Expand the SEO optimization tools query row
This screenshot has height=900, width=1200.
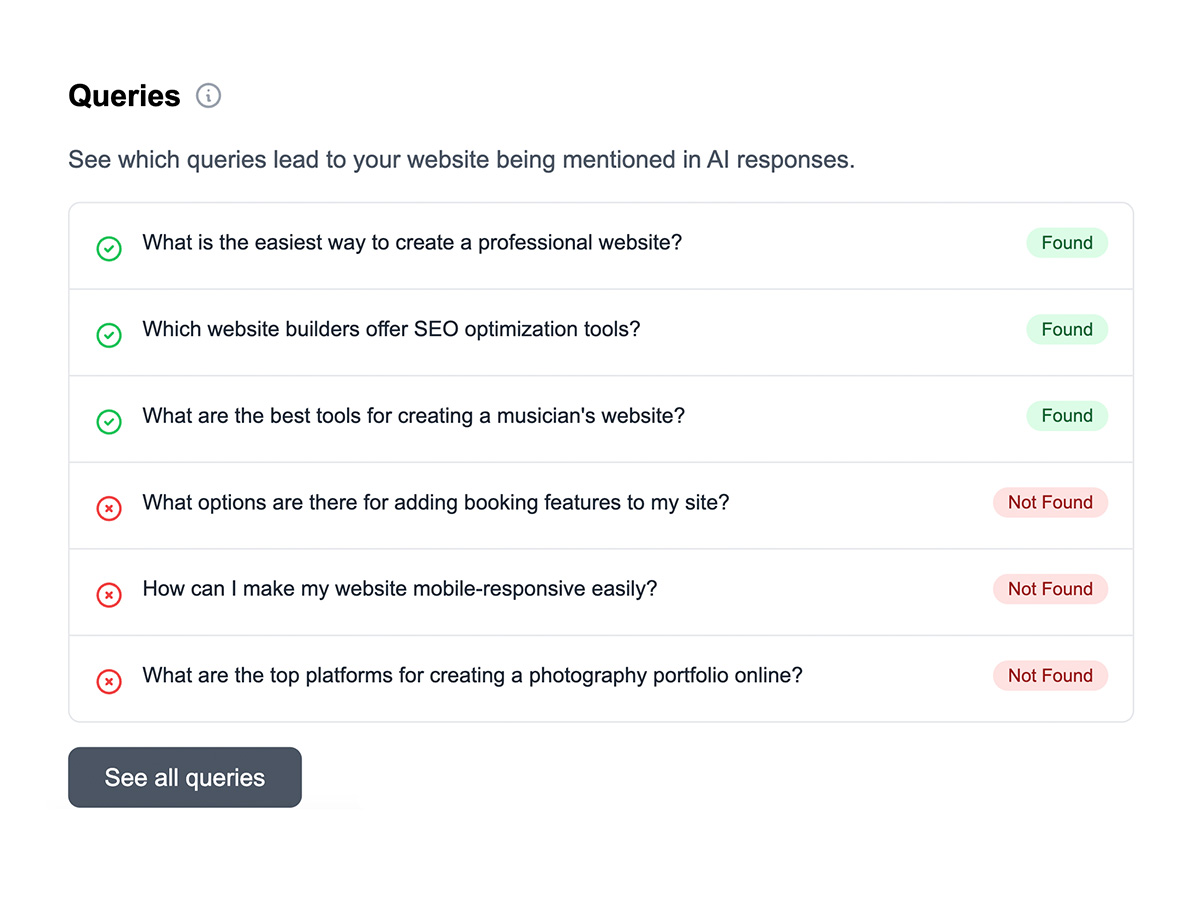point(392,329)
